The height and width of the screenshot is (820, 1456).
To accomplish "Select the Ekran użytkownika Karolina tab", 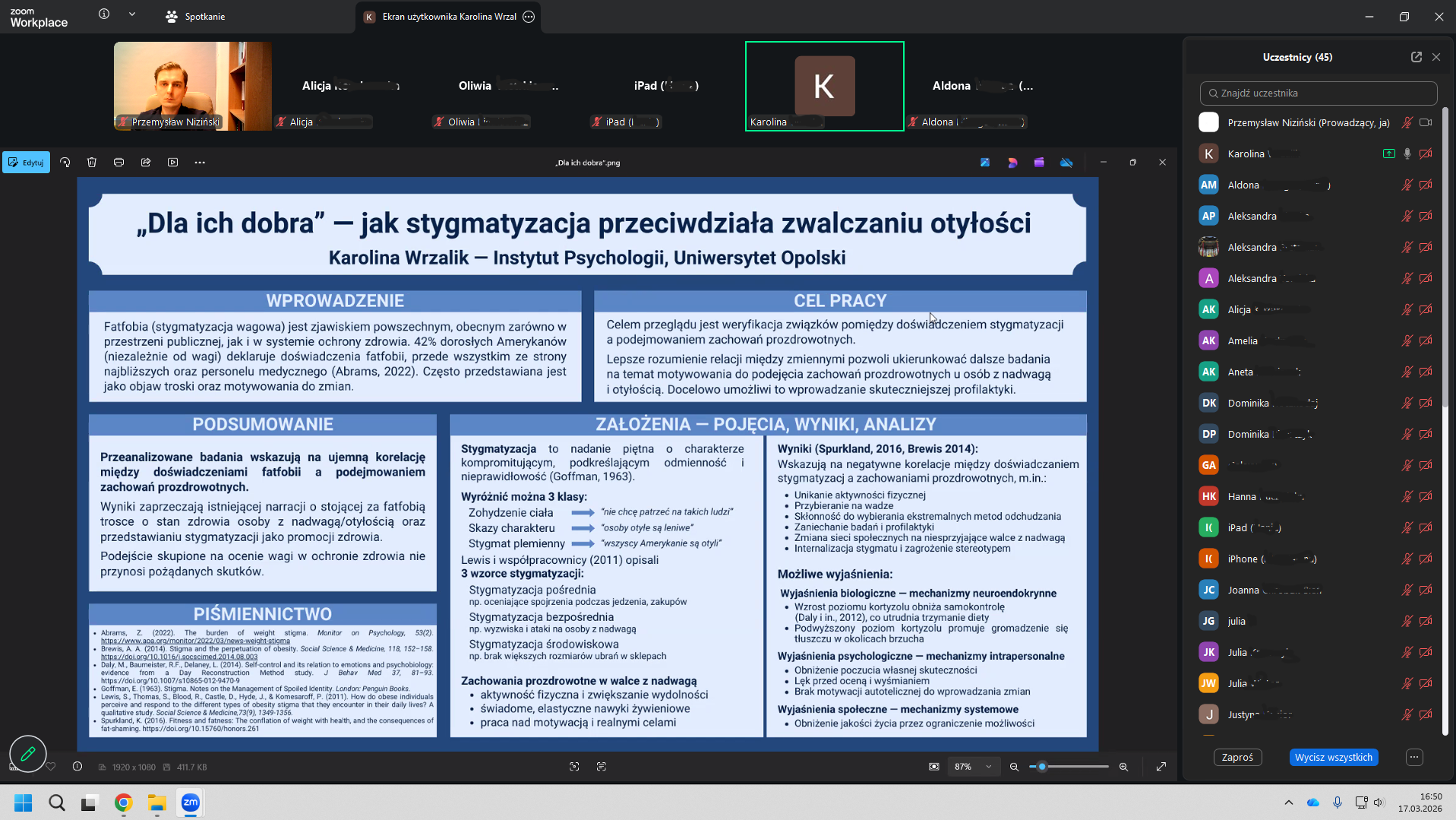I will [x=448, y=17].
